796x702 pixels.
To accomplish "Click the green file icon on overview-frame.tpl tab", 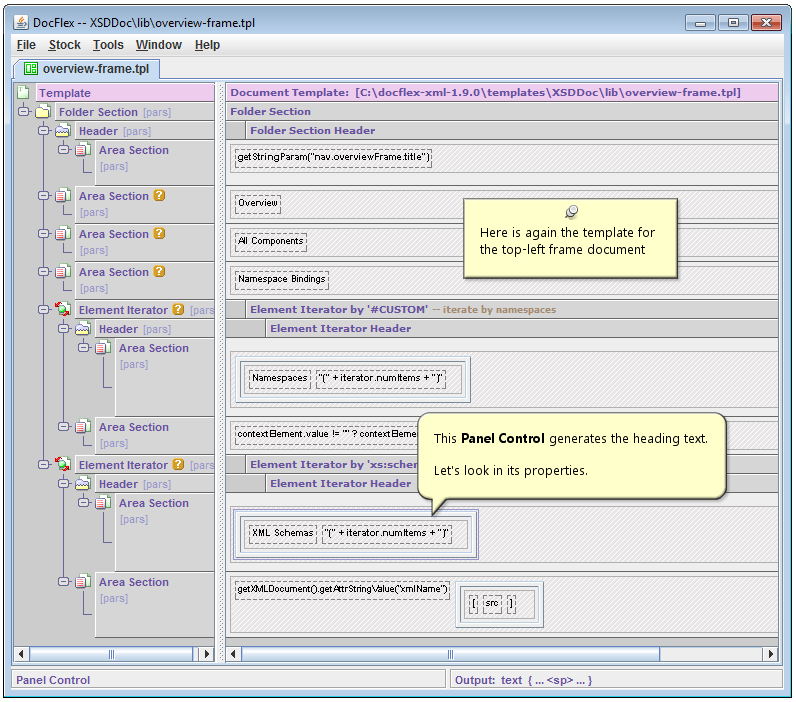I will (x=31, y=69).
